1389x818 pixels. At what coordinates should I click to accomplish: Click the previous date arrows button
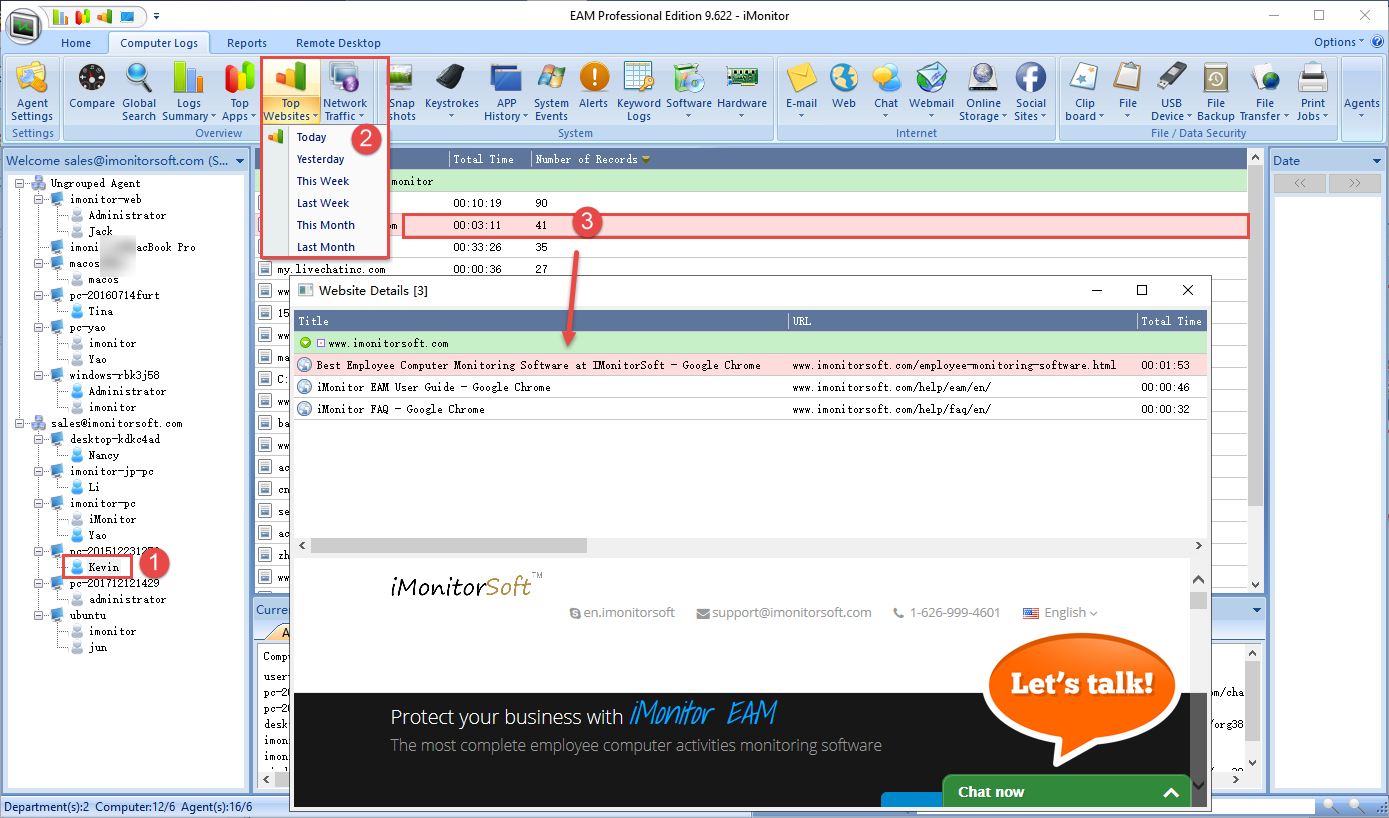tap(1300, 183)
